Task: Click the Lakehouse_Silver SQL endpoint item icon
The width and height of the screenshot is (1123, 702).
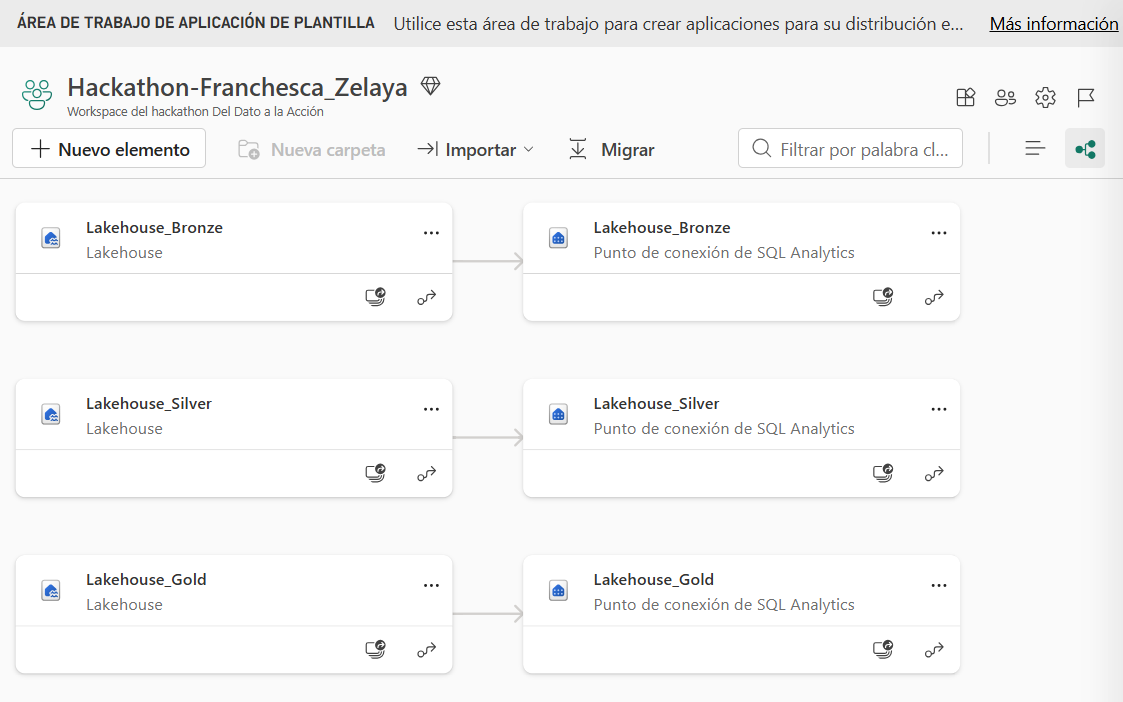Action: click(x=559, y=415)
